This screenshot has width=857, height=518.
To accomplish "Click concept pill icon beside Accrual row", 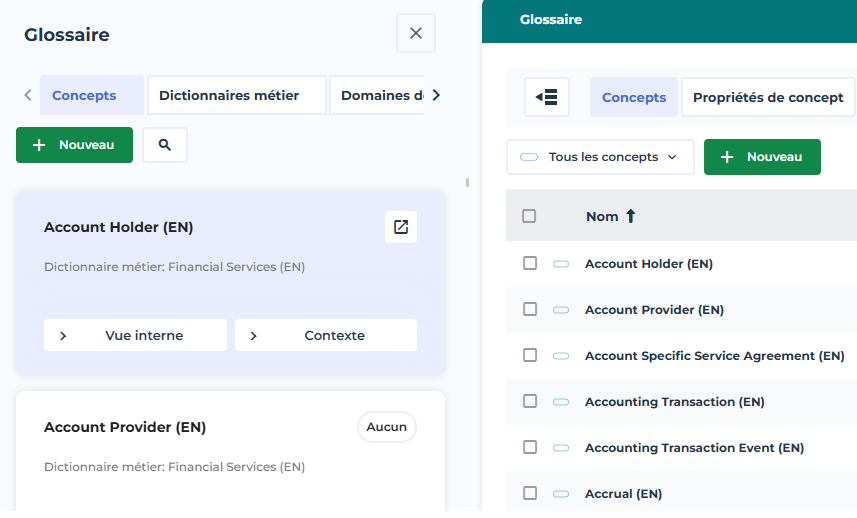I will [x=561, y=494].
